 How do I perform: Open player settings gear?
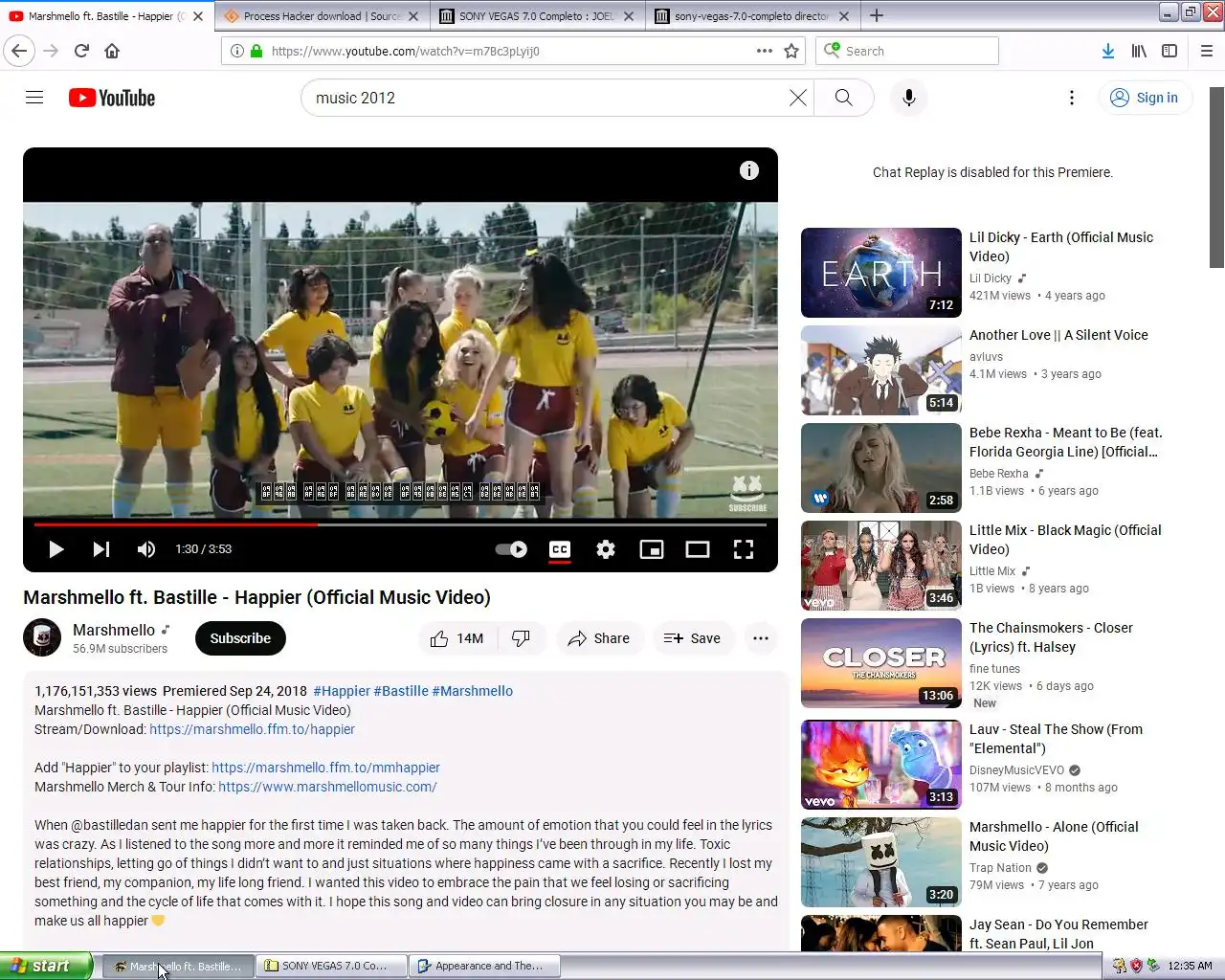pyautogui.click(x=606, y=549)
